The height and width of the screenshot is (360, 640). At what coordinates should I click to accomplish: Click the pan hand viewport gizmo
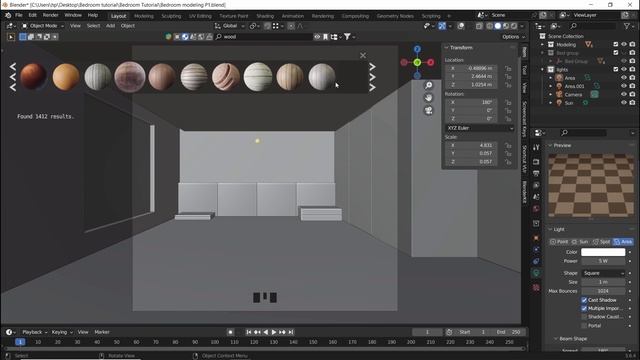428,98
